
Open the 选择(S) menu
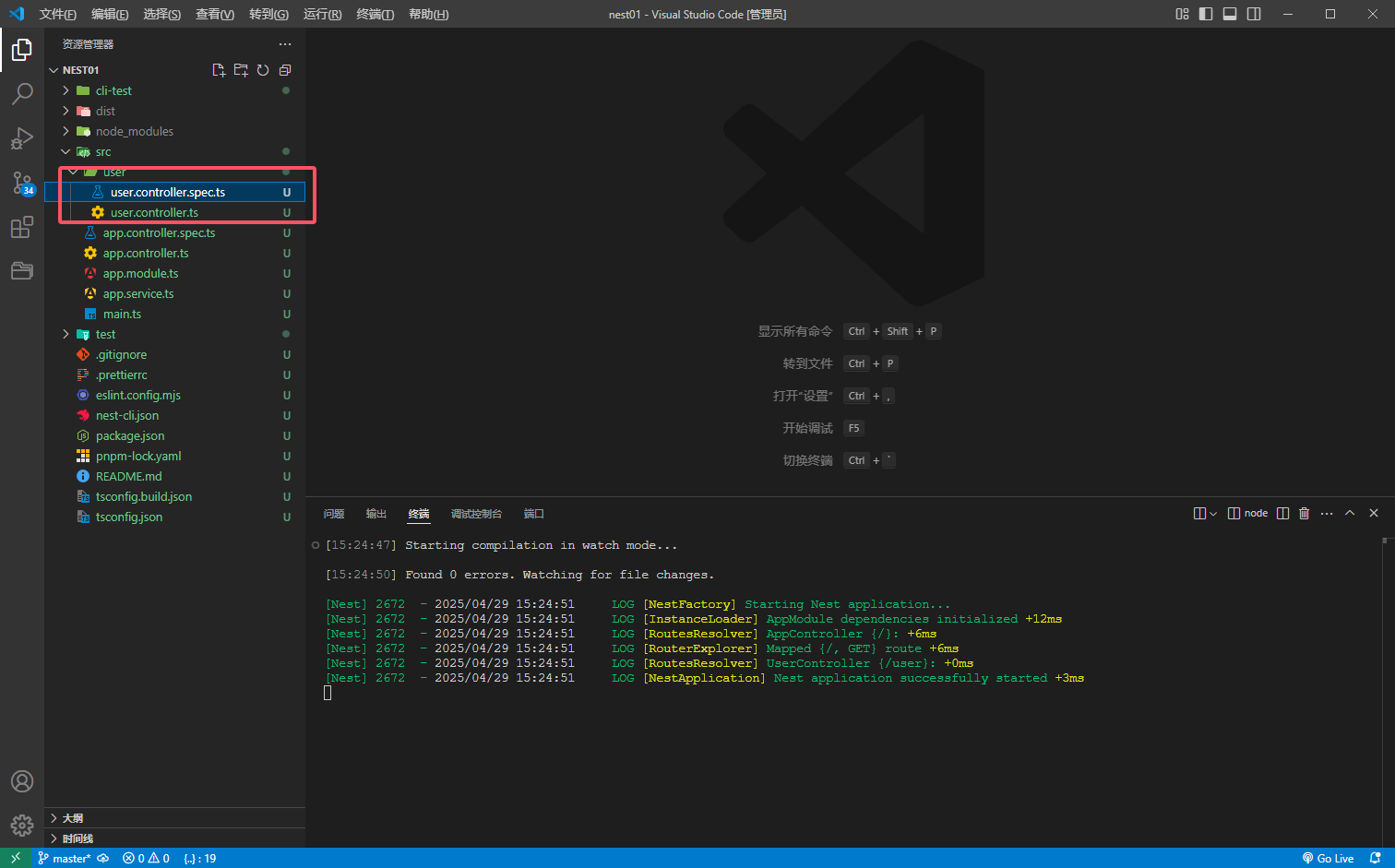pos(162,14)
